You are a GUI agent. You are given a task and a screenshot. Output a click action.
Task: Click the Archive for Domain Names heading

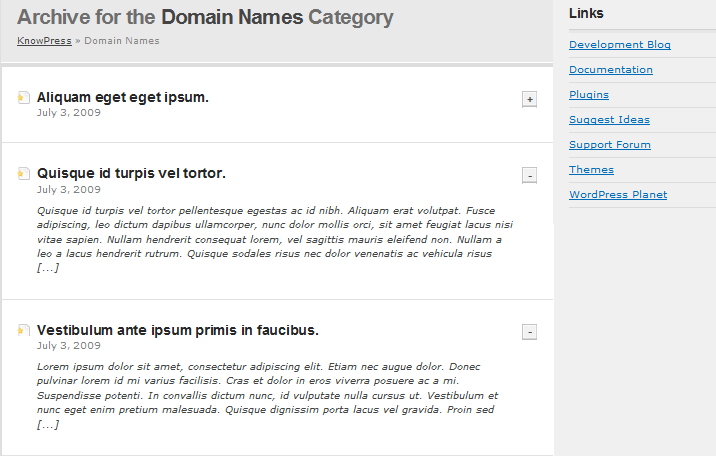click(205, 17)
